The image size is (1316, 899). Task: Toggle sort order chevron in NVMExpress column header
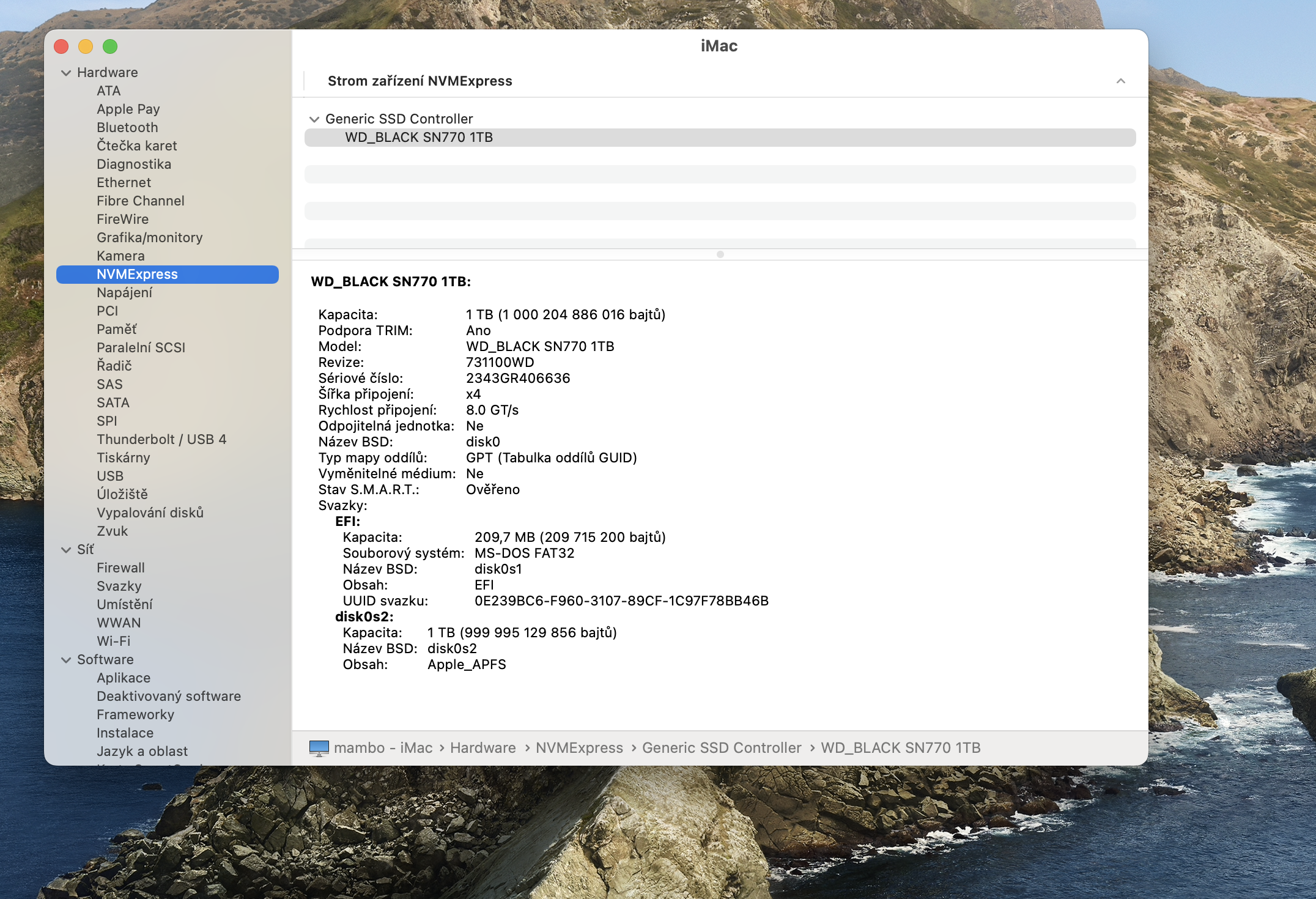pyautogui.click(x=1120, y=81)
